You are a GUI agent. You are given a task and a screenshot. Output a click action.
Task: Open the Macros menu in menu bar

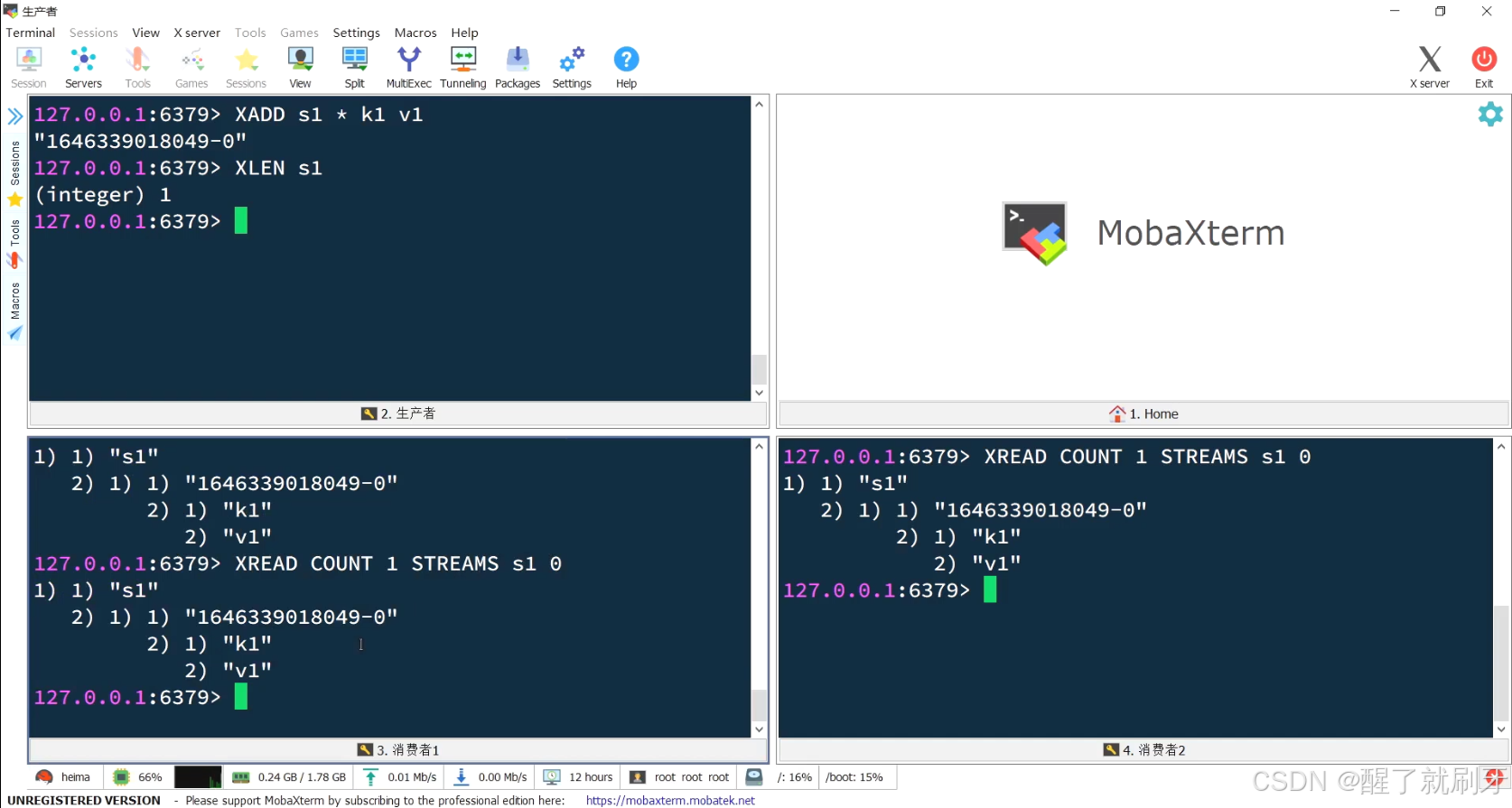point(415,33)
